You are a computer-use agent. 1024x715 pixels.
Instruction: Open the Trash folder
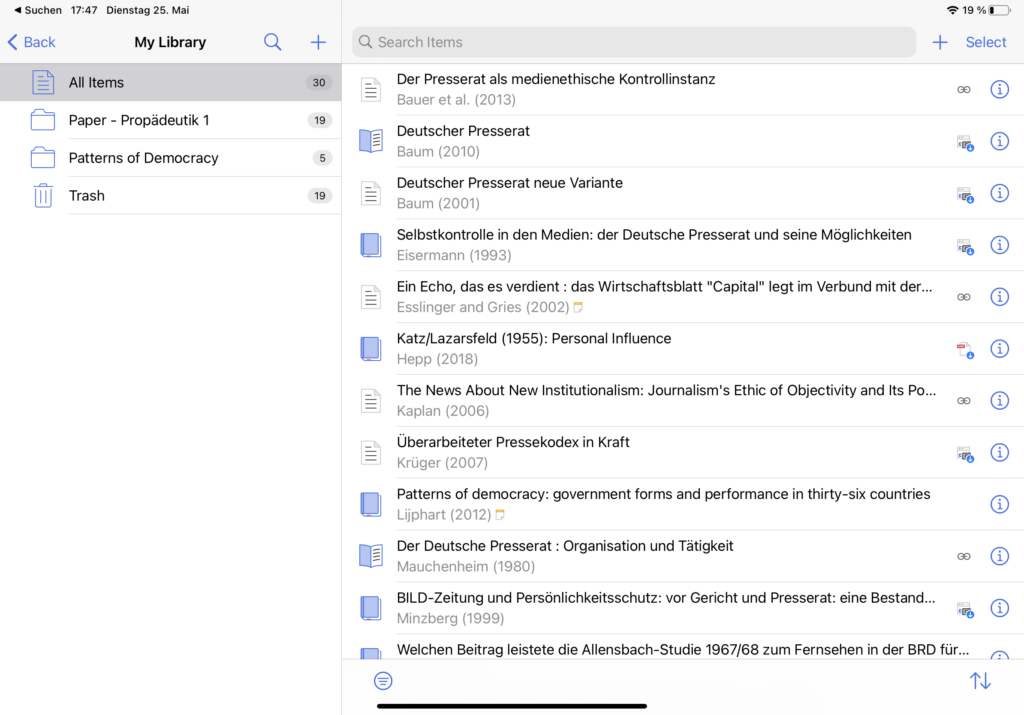point(170,196)
